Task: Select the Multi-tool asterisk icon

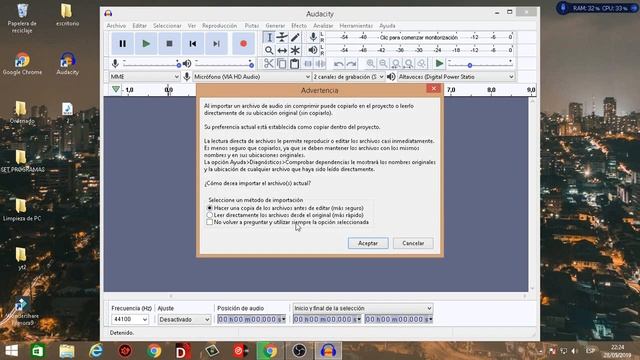Action: click(295, 51)
